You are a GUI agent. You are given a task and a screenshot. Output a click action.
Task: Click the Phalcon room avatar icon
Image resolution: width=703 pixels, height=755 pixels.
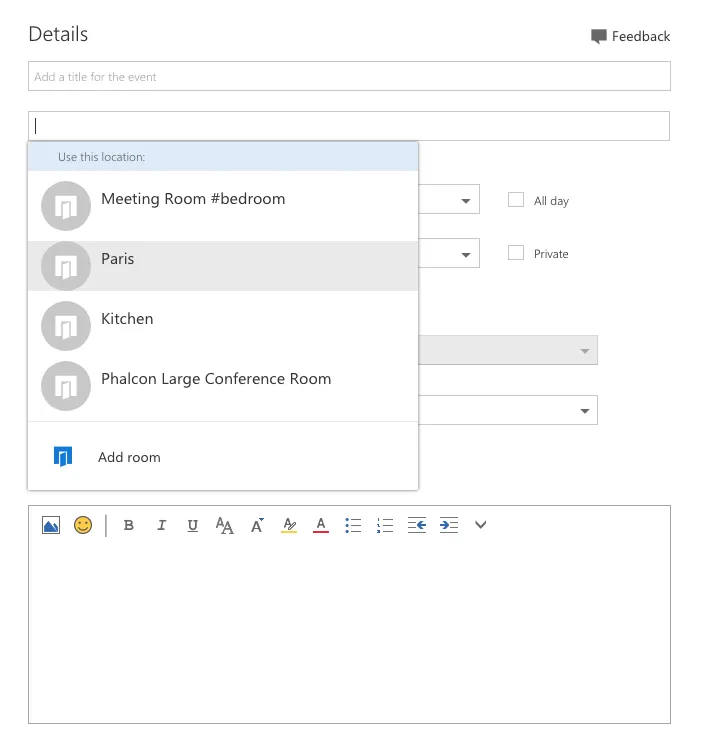pyautogui.click(x=66, y=386)
